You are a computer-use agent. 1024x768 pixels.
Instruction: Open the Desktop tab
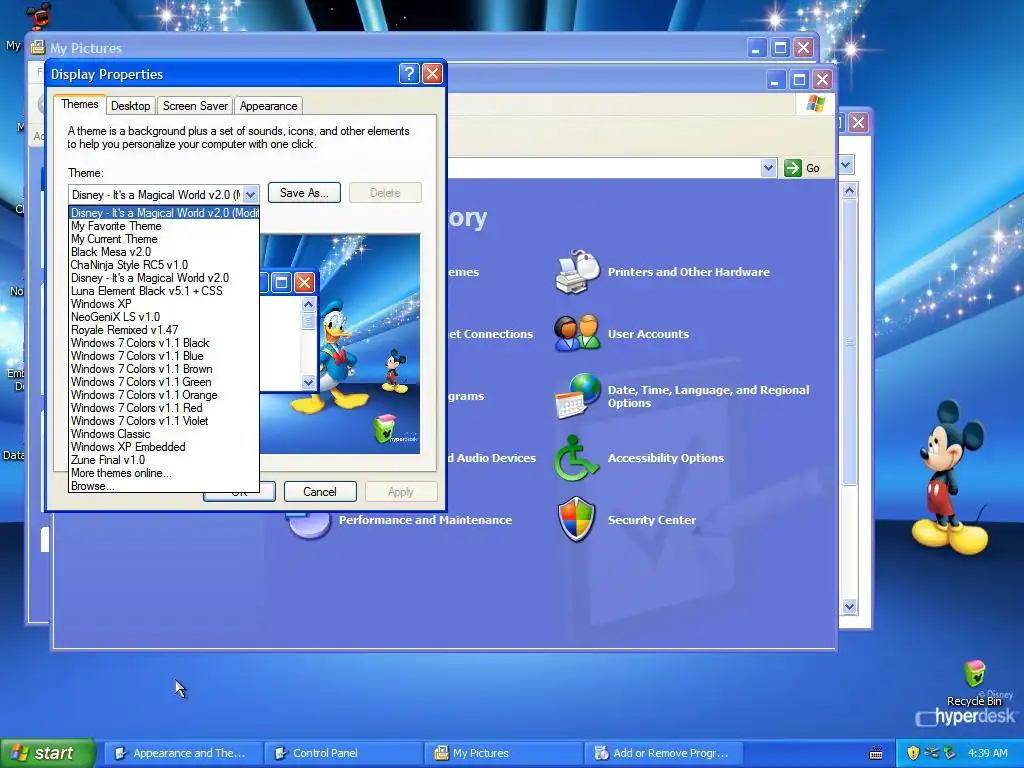click(131, 106)
